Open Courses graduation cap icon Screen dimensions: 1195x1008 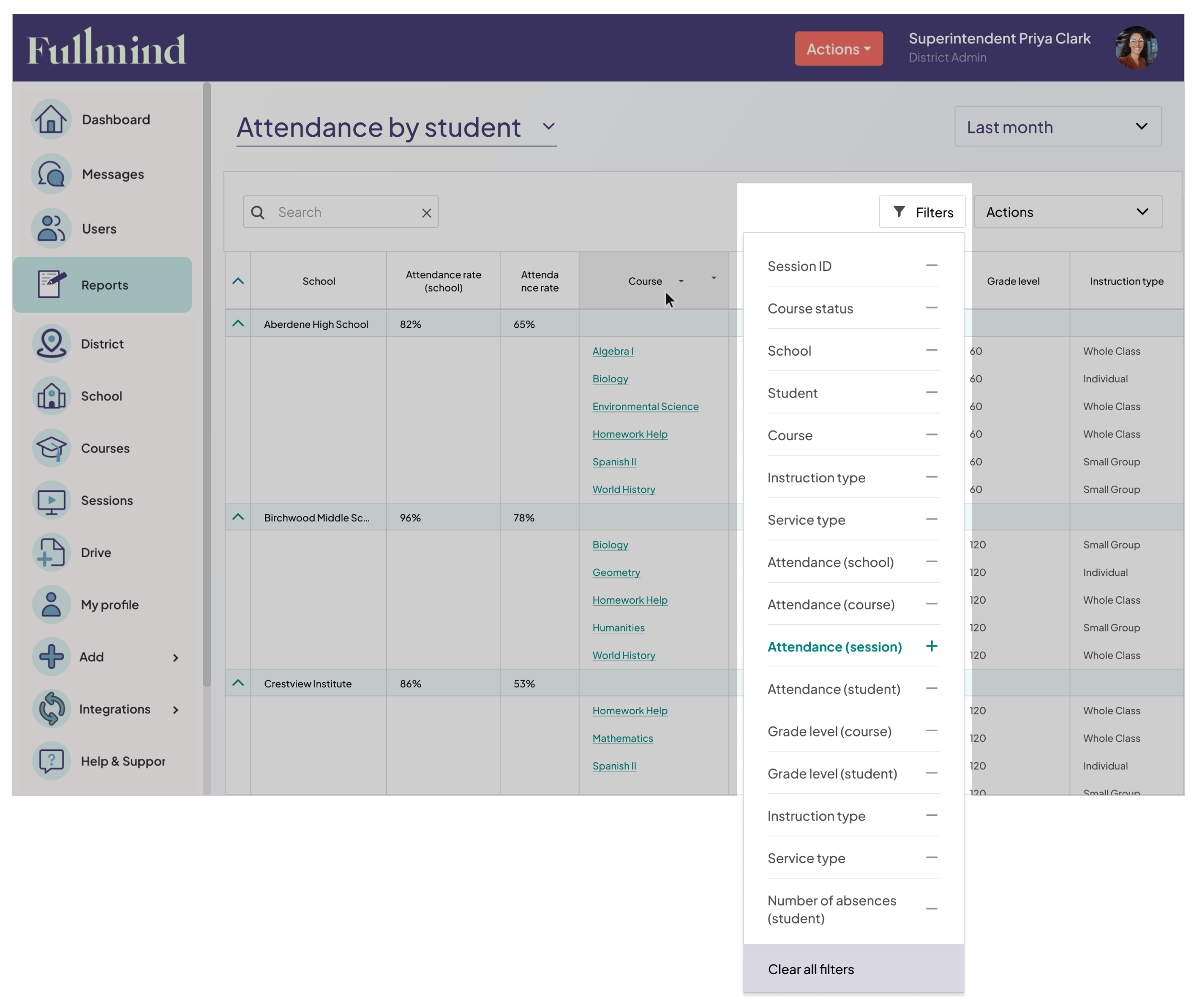pyautogui.click(x=52, y=448)
